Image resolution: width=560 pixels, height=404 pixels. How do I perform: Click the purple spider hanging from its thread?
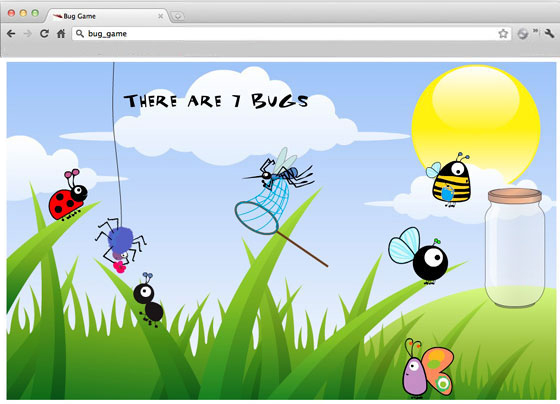pos(120,245)
